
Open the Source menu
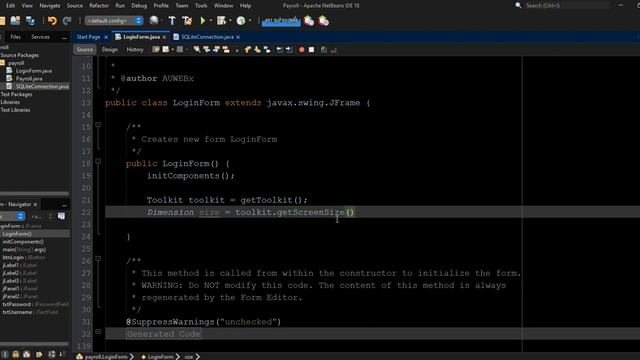[75, 6]
